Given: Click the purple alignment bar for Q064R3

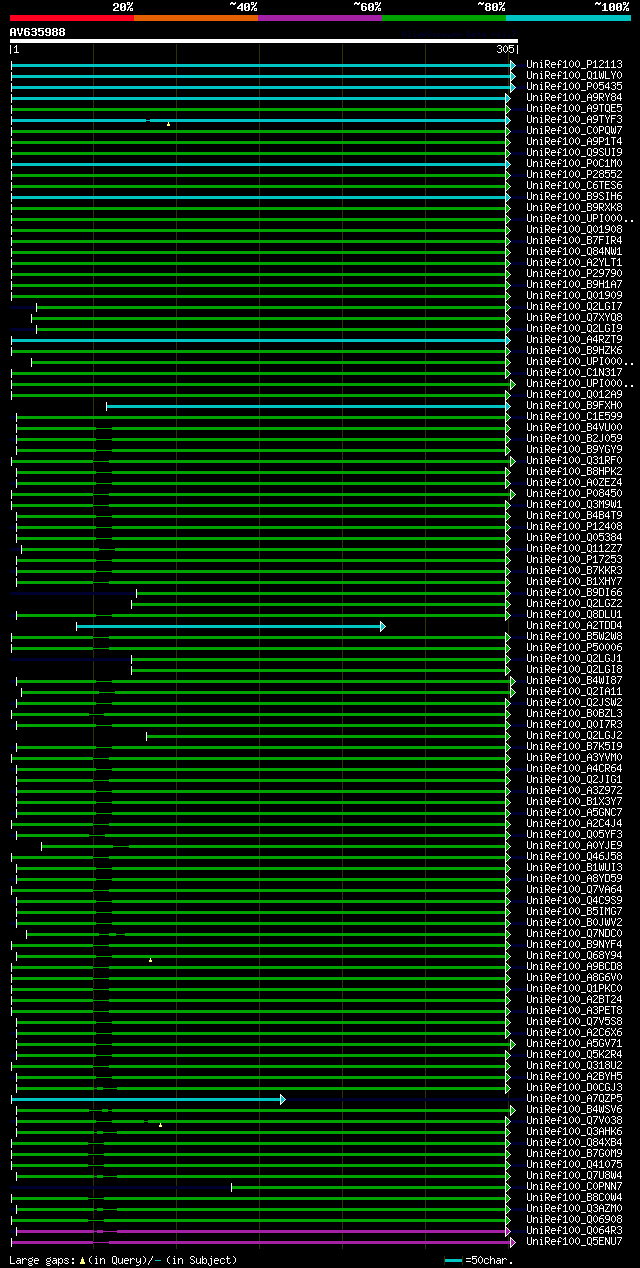Looking at the screenshot, I should click(x=263, y=1231).
